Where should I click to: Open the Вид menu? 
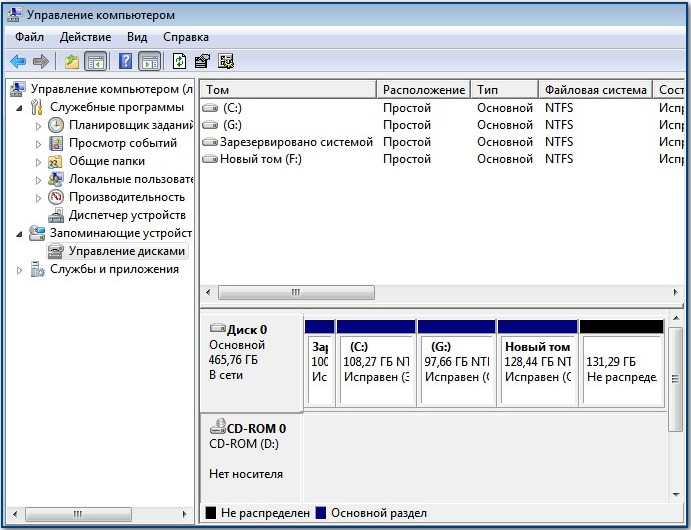point(137,37)
